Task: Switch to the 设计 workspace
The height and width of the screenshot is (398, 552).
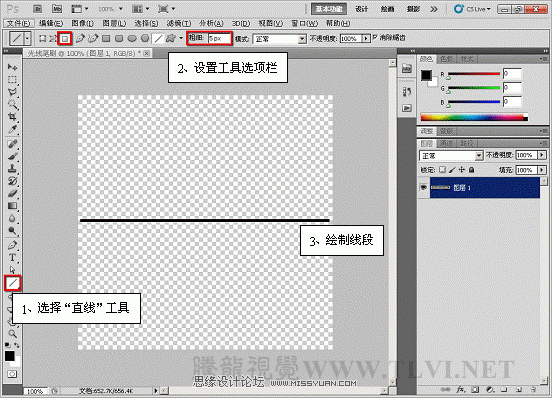Action: click(362, 9)
